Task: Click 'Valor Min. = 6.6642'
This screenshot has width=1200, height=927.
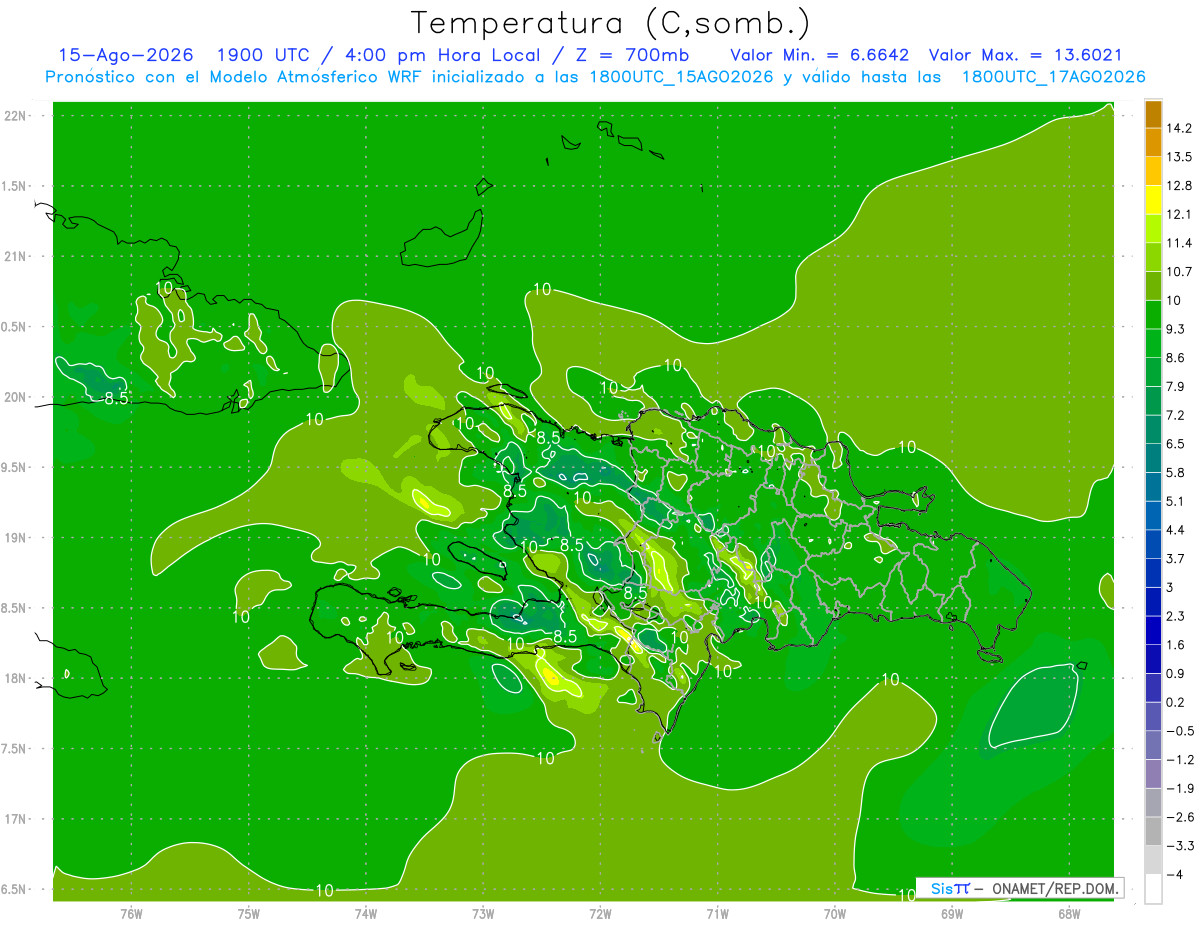Action: (x=820, y=55)
